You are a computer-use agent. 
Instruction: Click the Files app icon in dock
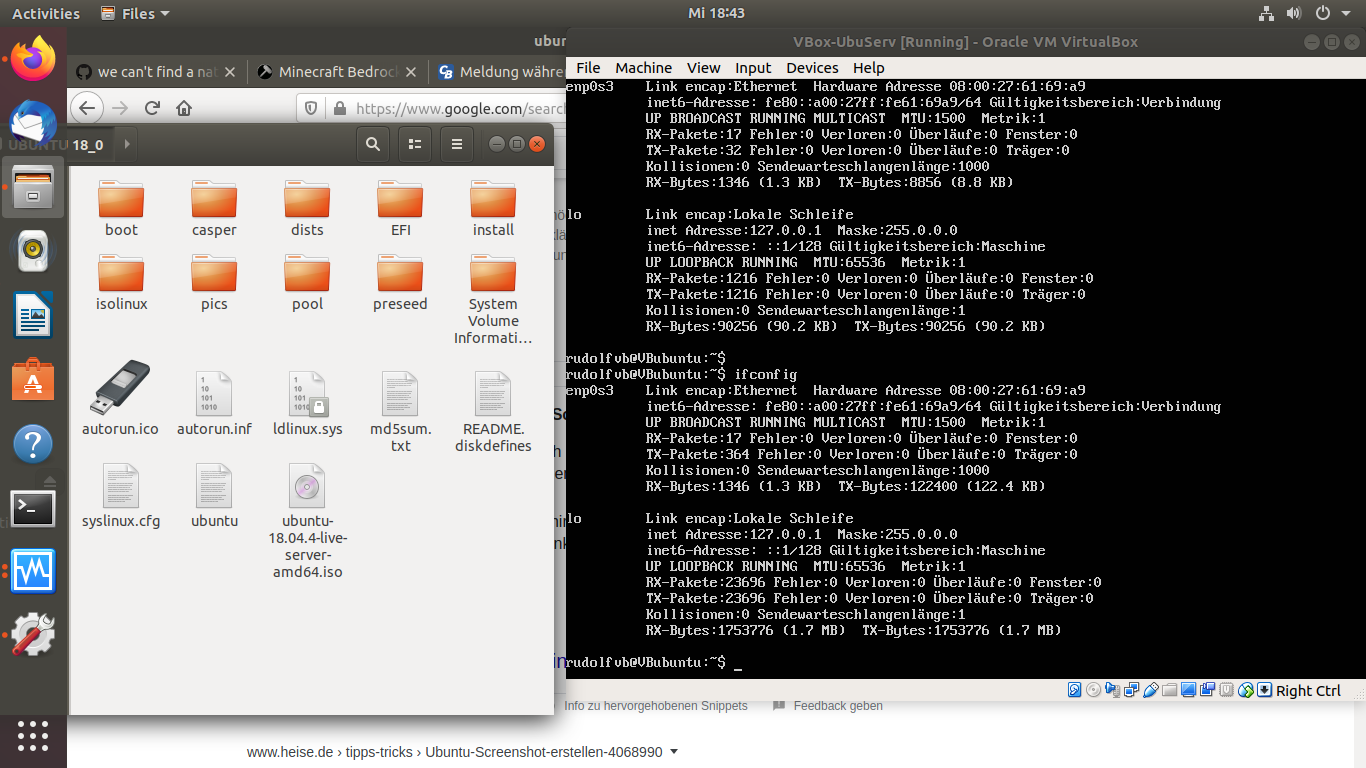click(x=33, y=187)
